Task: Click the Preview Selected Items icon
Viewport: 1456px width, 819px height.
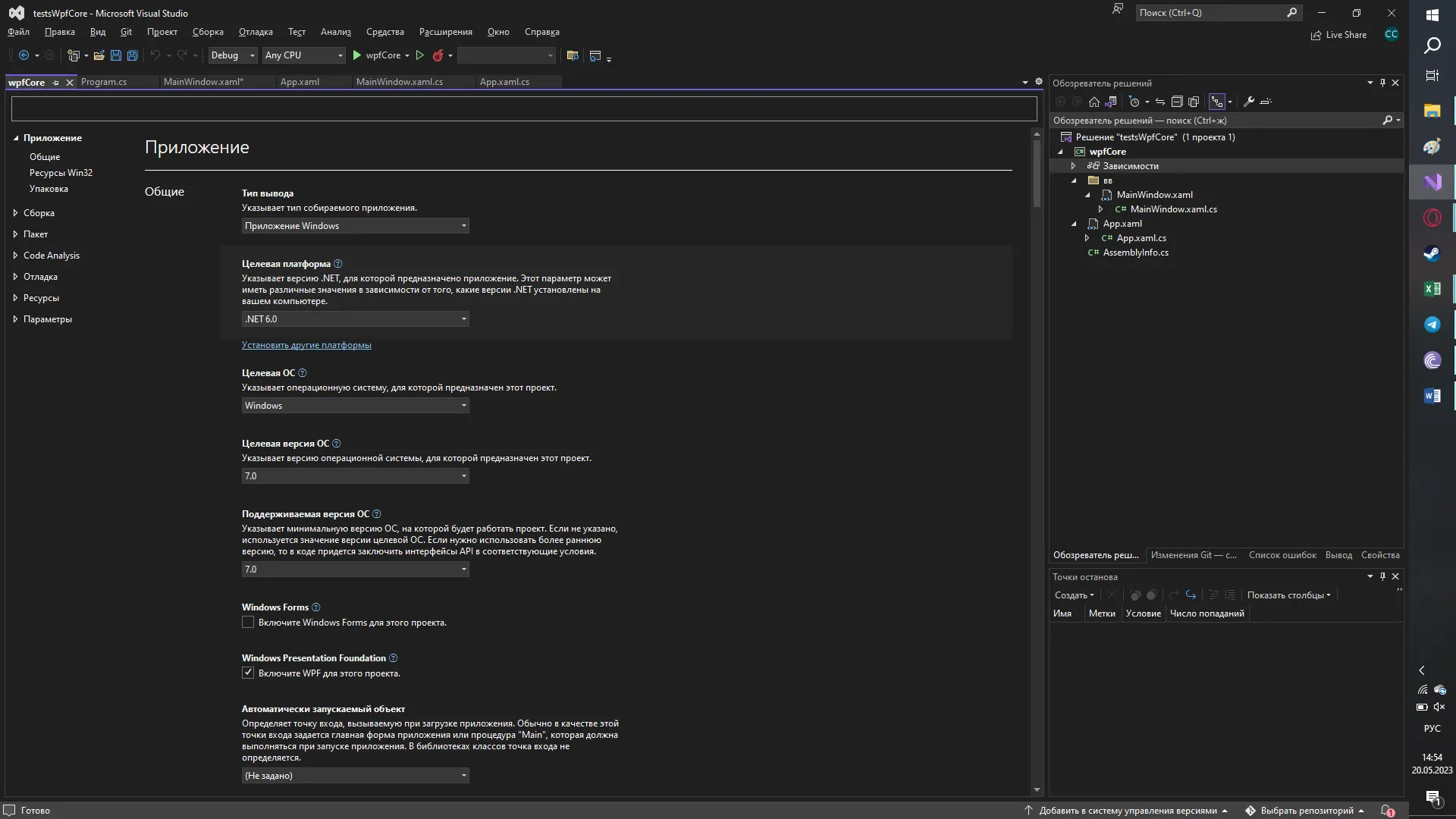Action: (1266, 102)
